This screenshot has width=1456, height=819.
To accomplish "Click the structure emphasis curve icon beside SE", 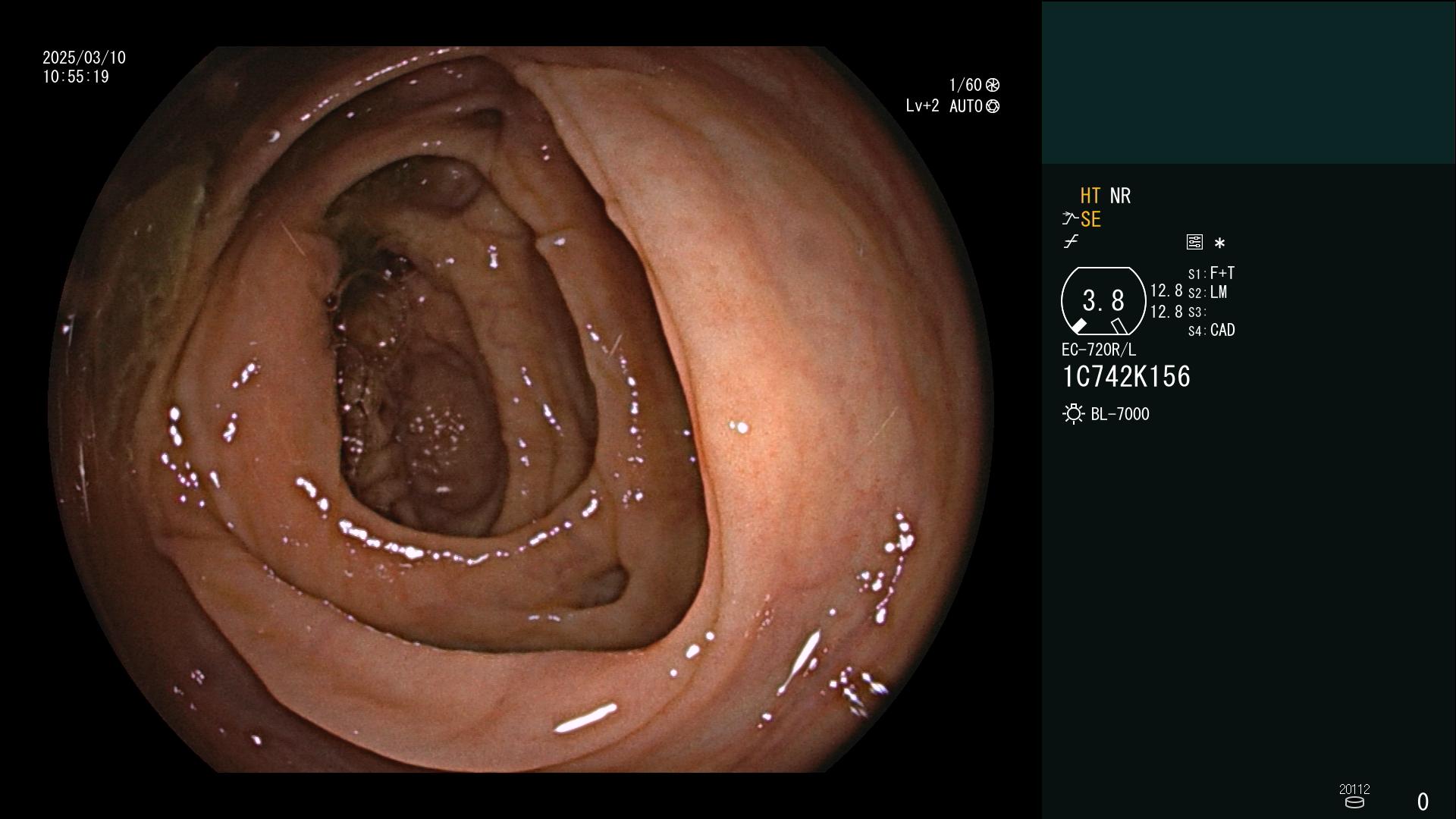I will [1070, 219].
